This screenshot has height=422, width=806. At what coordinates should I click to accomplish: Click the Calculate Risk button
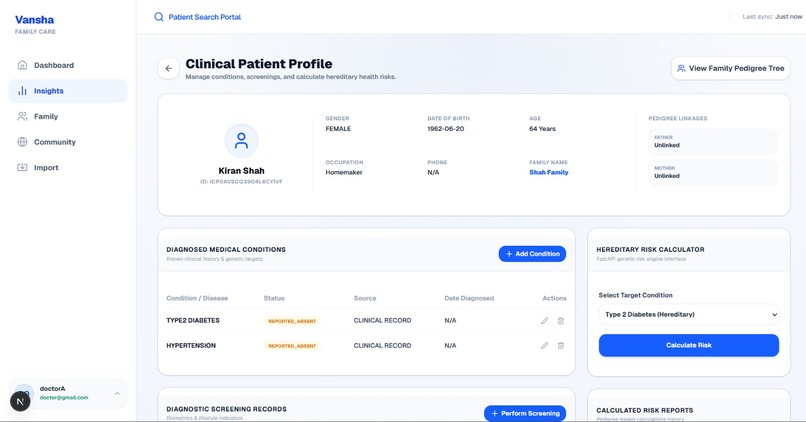689,345
